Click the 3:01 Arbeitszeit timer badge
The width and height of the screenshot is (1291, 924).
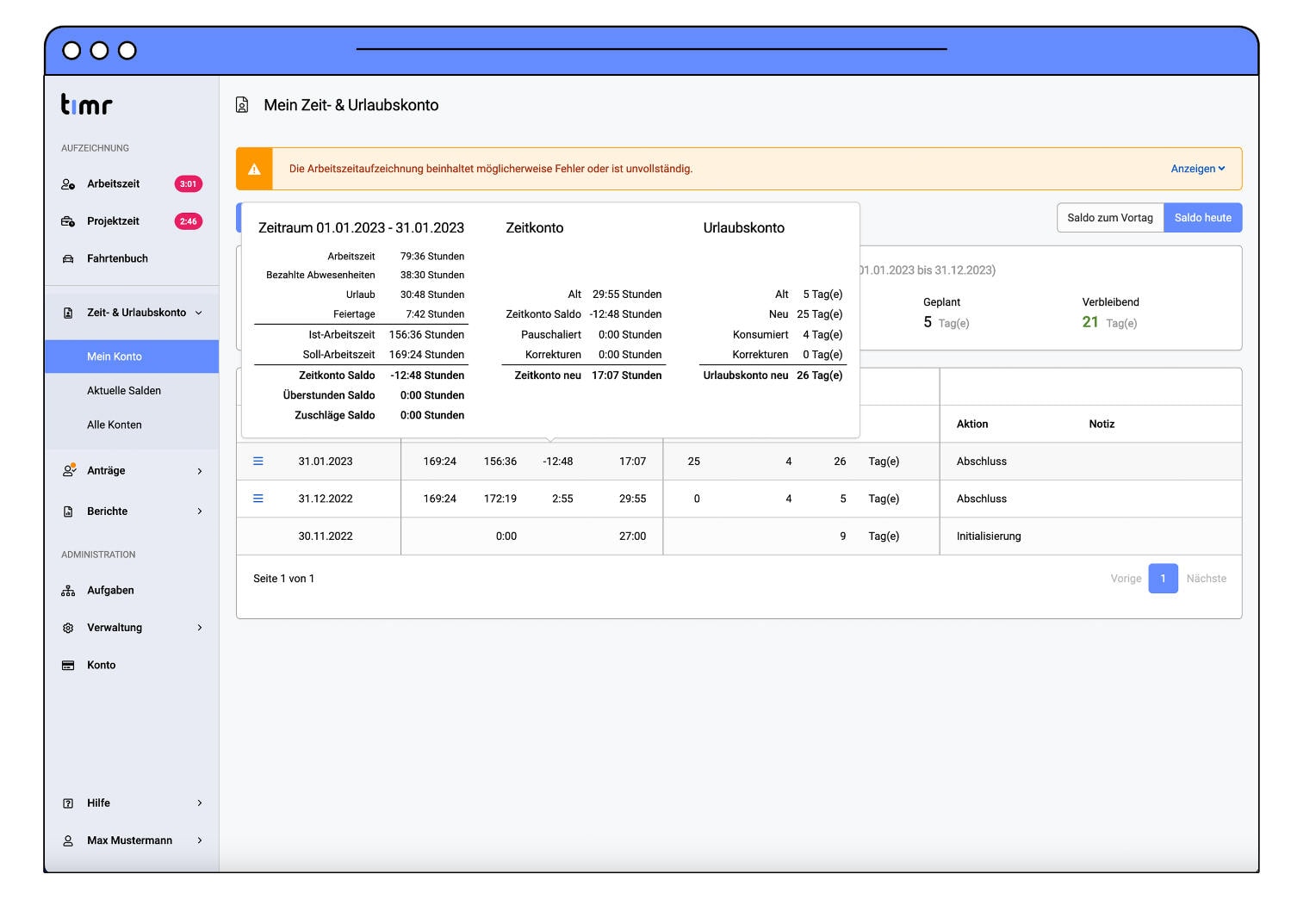click(189, 184)
